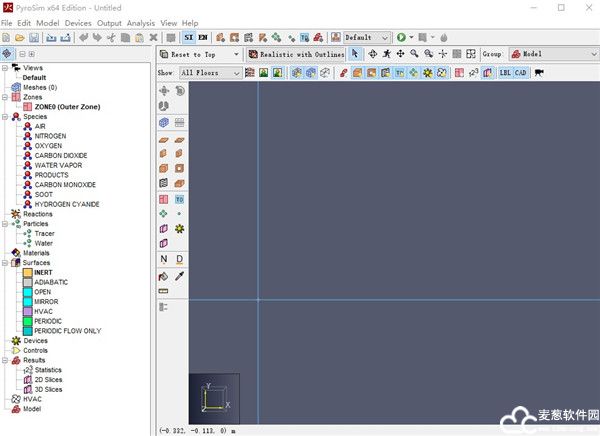
Task: Click the Run FDS simulation green play icon
Action: click(401, 38)
